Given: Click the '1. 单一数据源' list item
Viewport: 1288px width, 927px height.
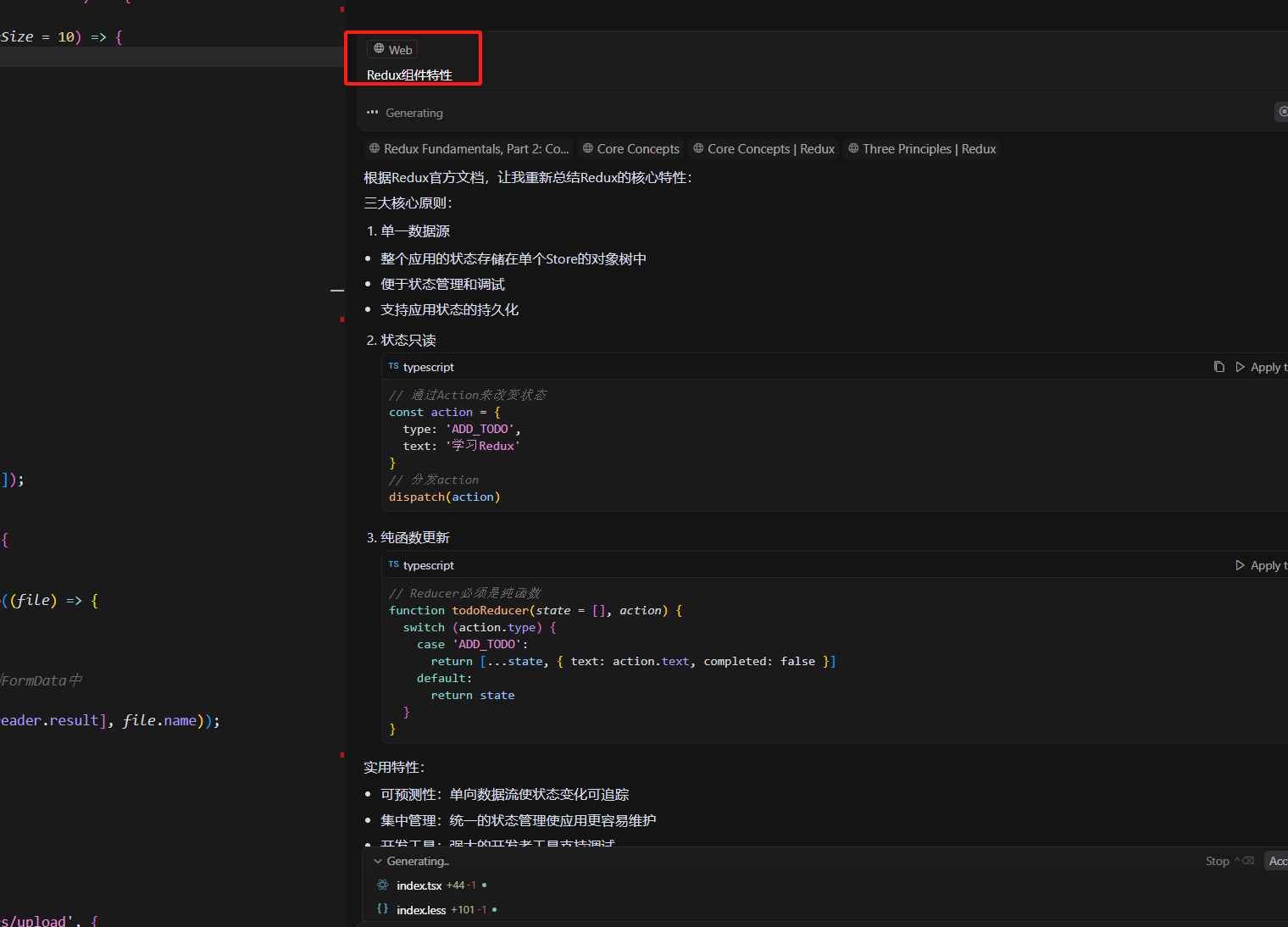Looking at the screenshot, I should [408, 231].
